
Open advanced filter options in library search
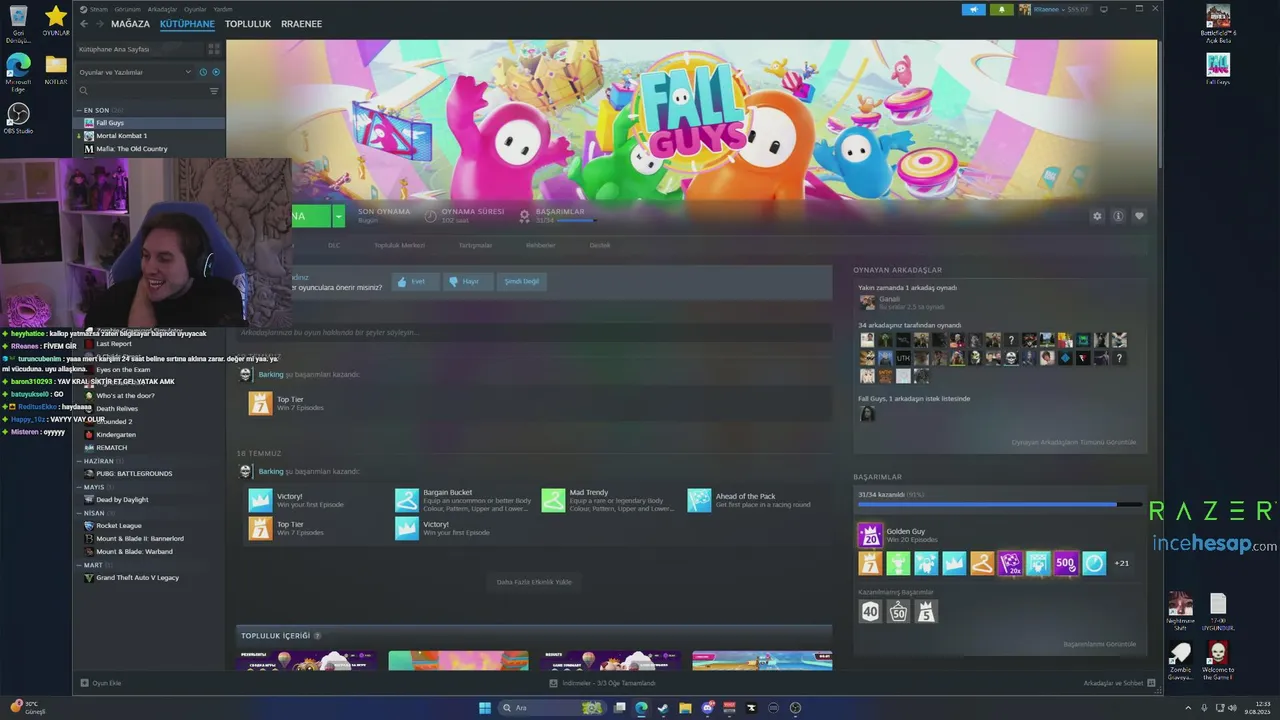213,91
